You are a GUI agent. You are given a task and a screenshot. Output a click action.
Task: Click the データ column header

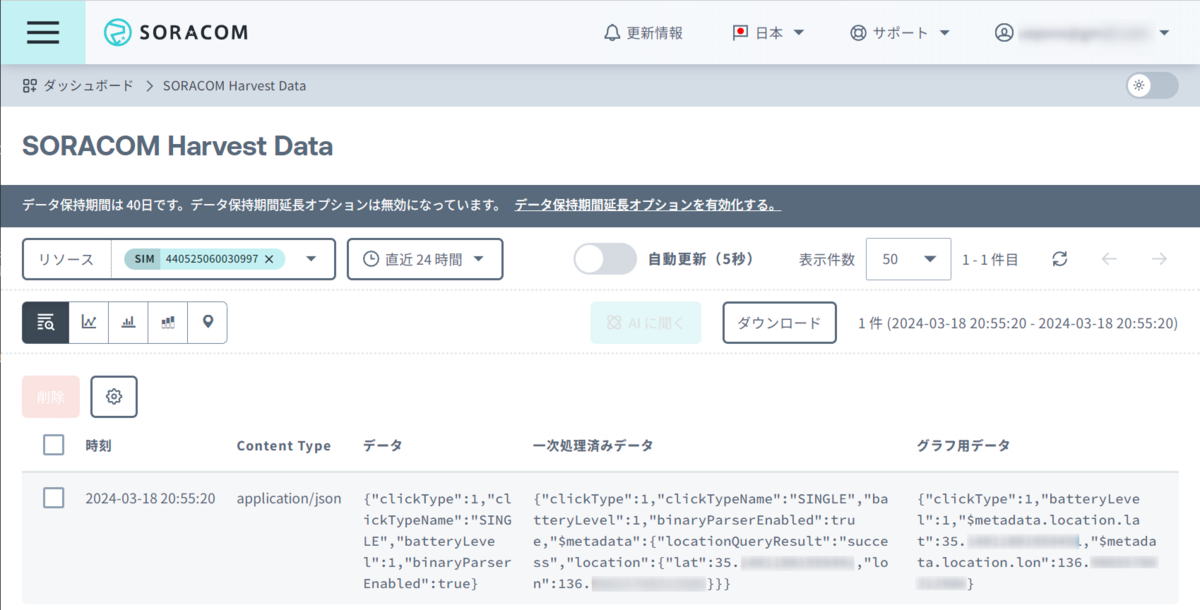tap(383, 446)
